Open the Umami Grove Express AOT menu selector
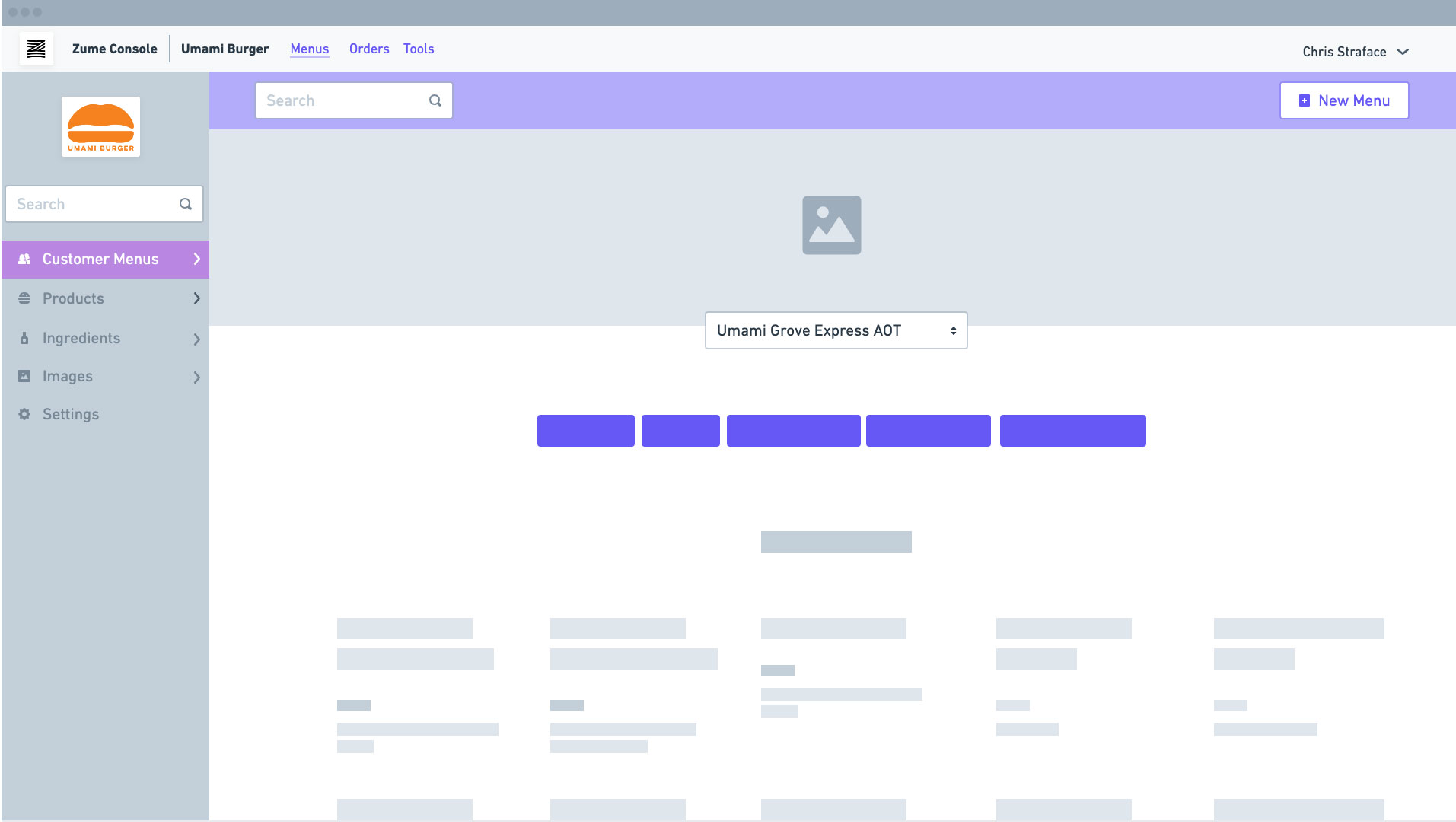 [836, 330]
